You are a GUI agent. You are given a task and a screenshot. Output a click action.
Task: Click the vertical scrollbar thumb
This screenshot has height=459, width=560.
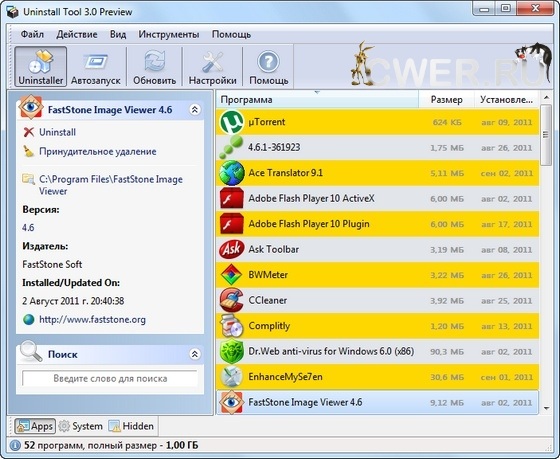[546, 135]
